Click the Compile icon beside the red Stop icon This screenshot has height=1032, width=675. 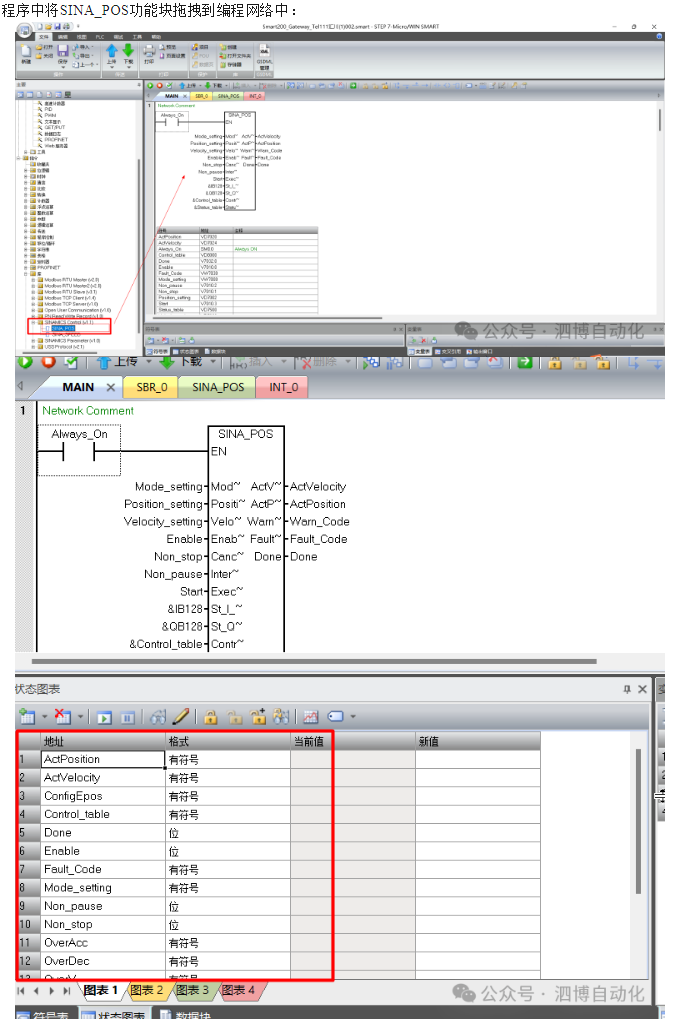pos(71,363)
